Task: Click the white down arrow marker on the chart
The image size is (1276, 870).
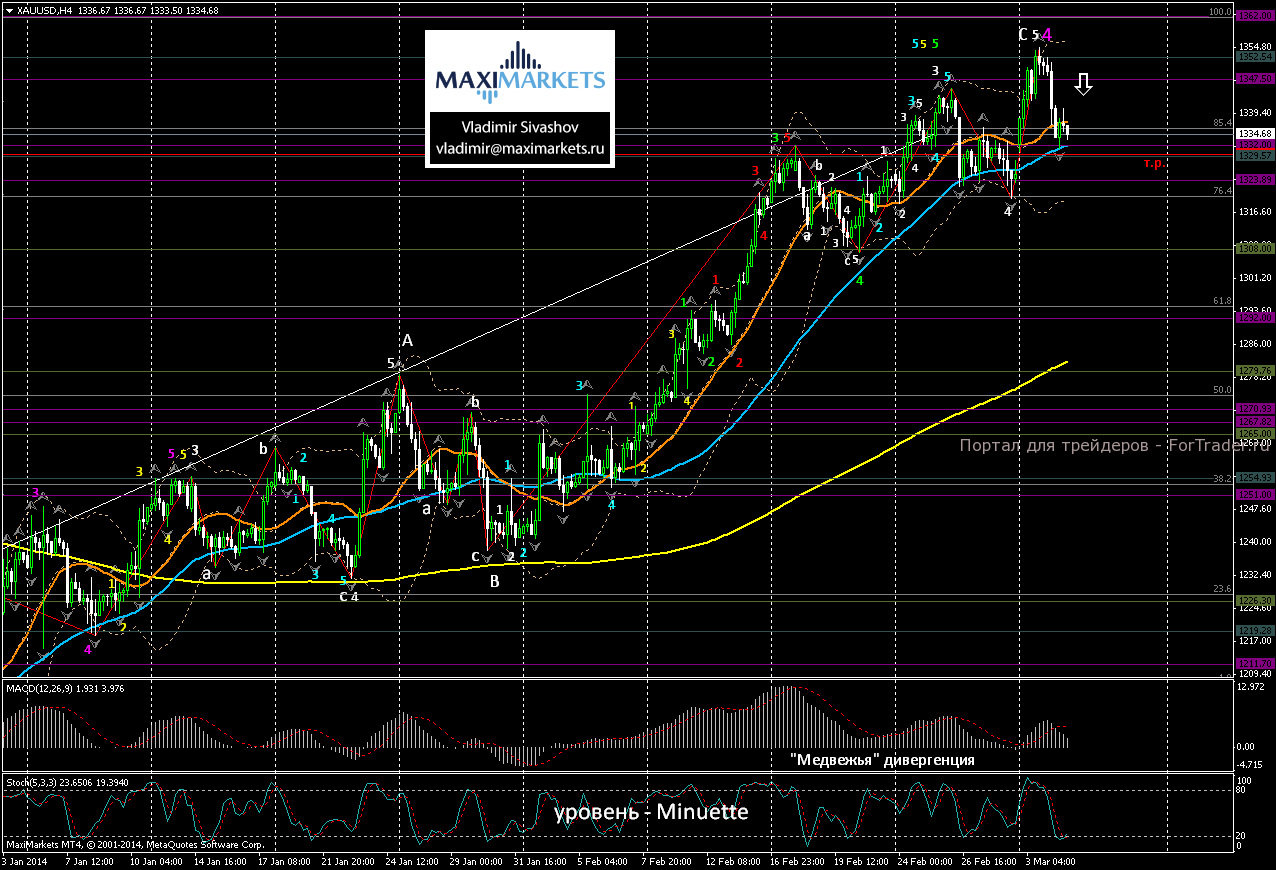Action: (1083, 84)
